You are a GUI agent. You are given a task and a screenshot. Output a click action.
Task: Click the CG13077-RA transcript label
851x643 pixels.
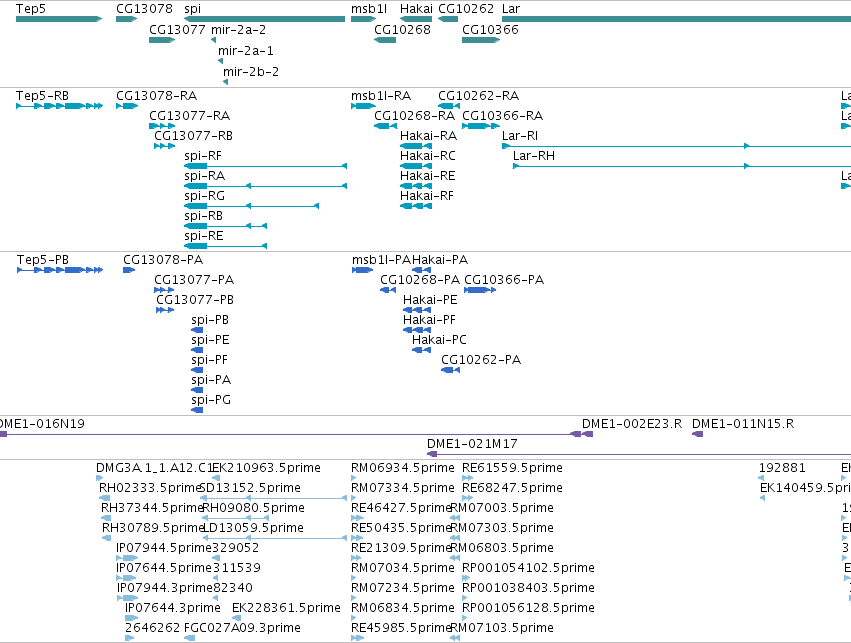coord(189,116)
